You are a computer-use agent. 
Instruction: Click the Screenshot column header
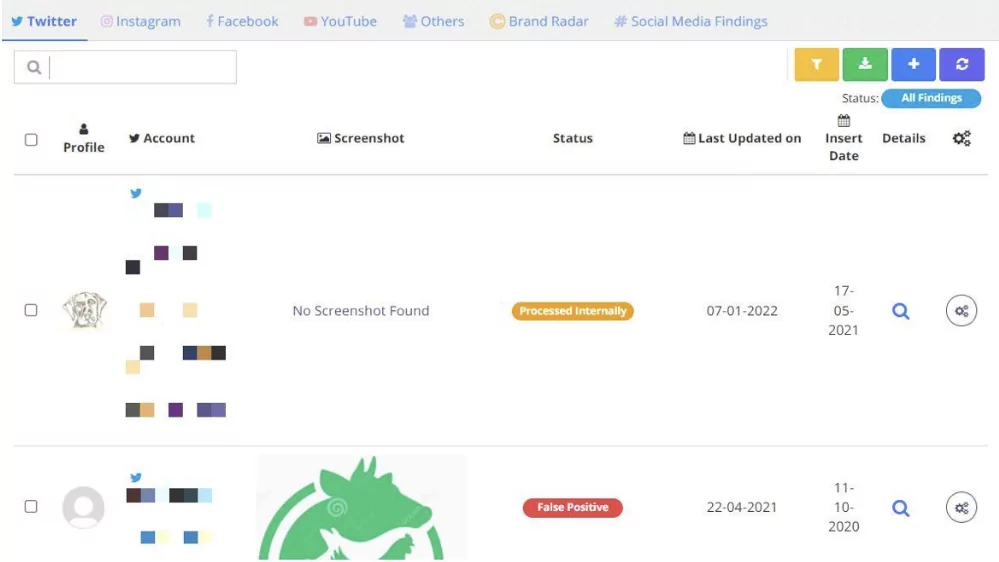[x=361, y=138]
